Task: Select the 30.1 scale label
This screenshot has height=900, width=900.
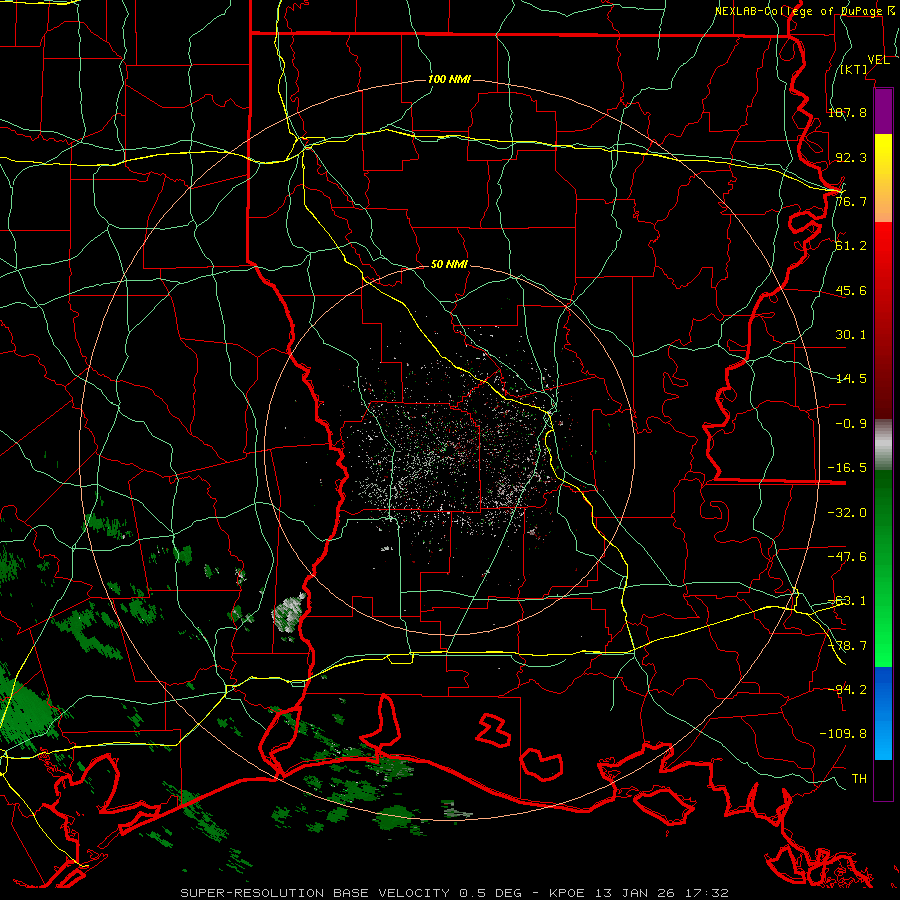Action: click(x=851, y=335)
